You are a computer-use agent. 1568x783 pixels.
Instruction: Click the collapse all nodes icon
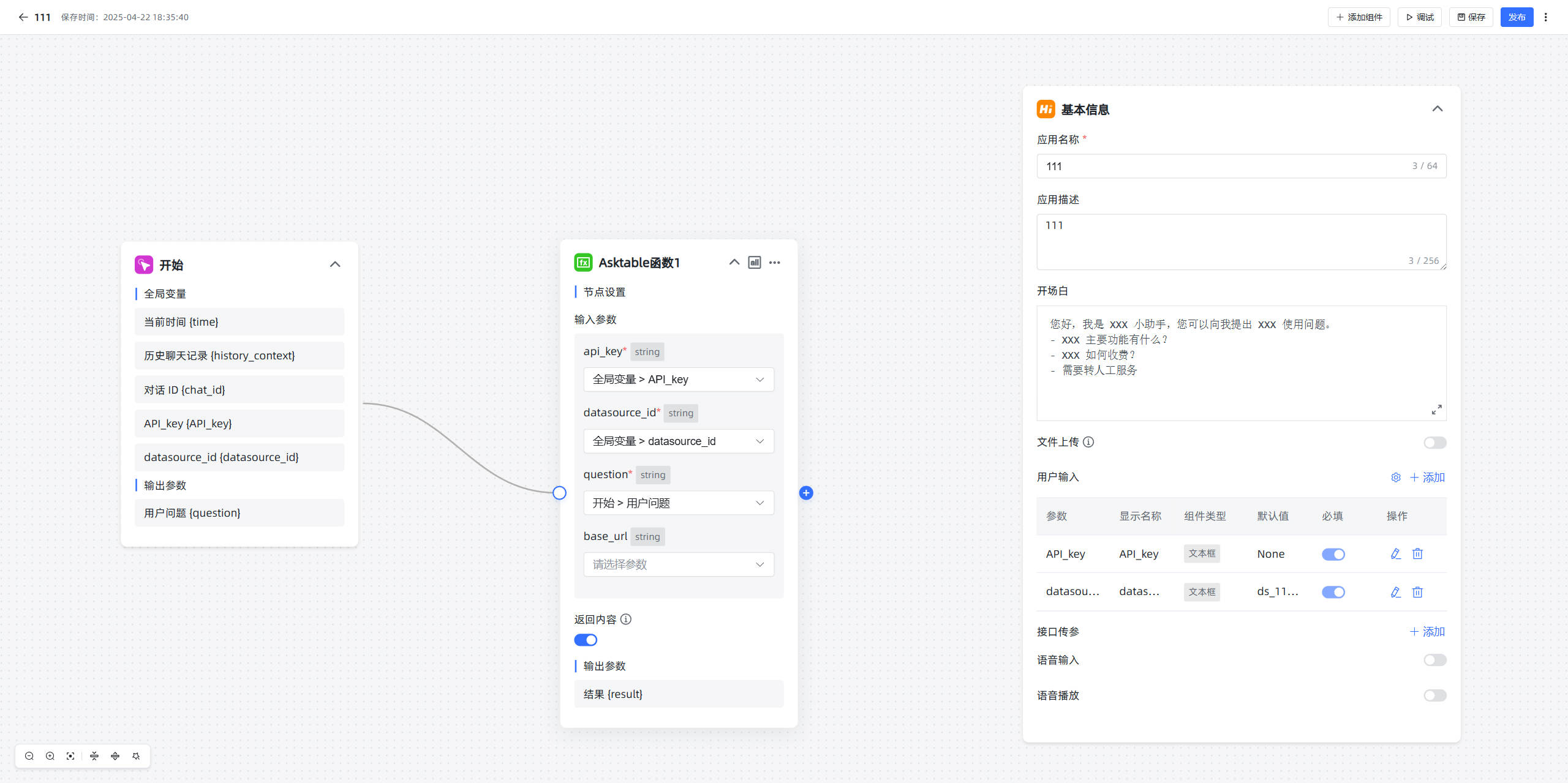pos(94,756)
